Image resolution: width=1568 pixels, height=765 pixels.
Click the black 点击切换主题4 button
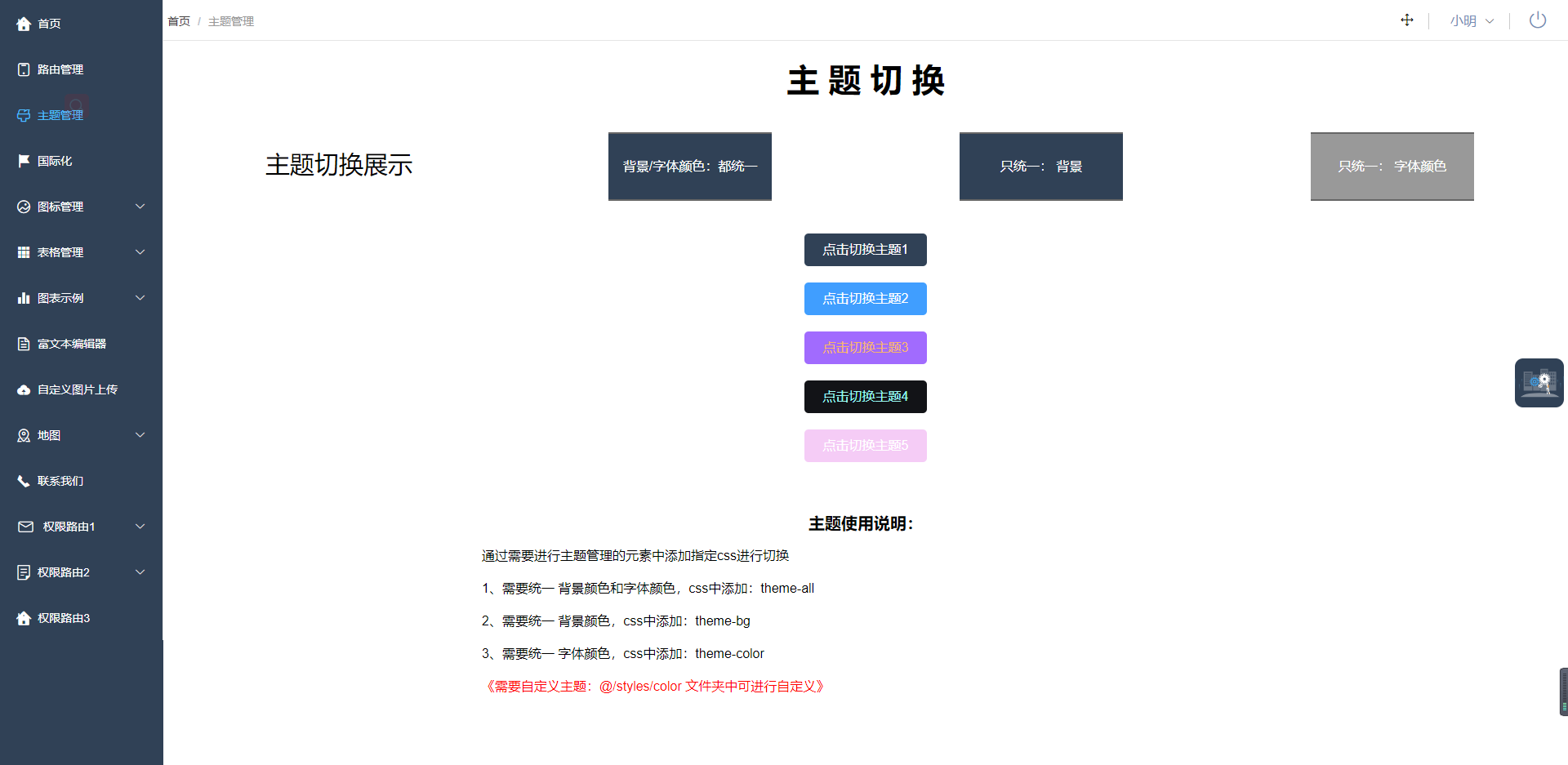click(866, 397)
